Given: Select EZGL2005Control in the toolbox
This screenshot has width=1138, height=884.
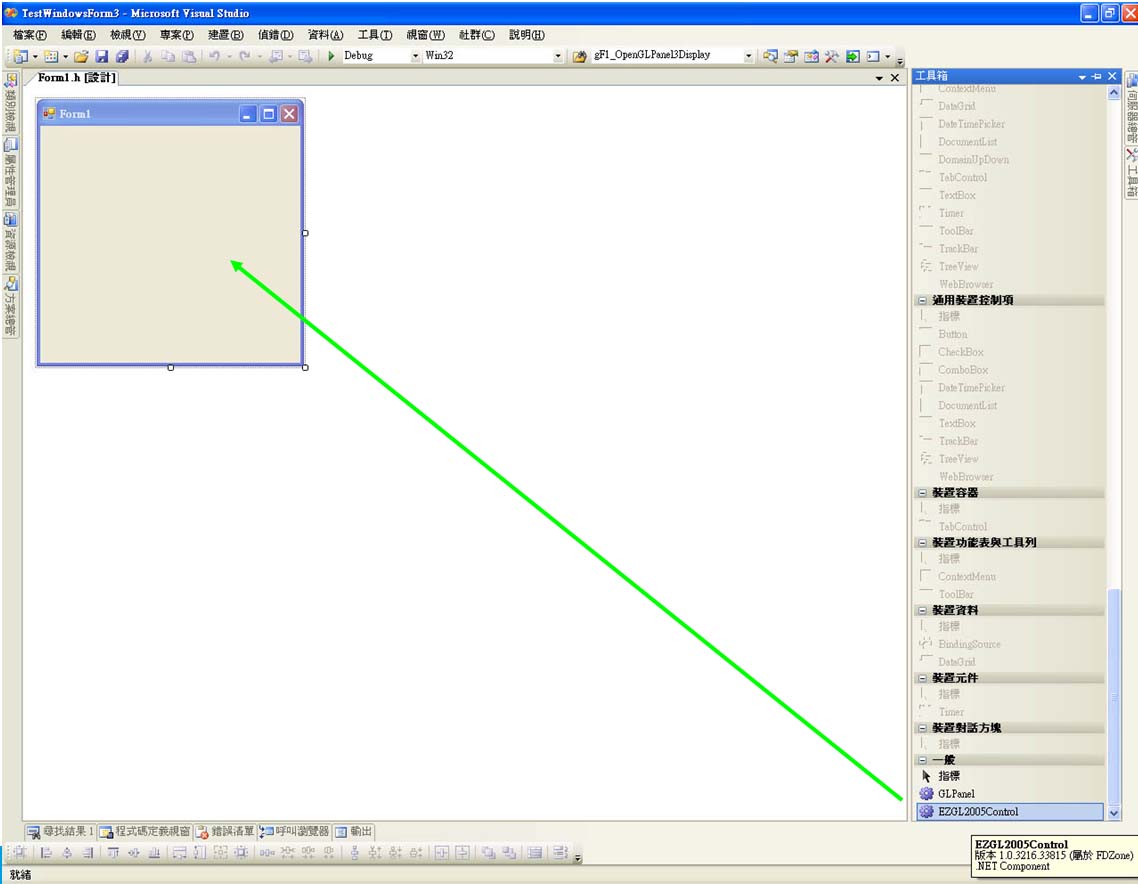Looking at the screenshot, I should tap(977, 812).
